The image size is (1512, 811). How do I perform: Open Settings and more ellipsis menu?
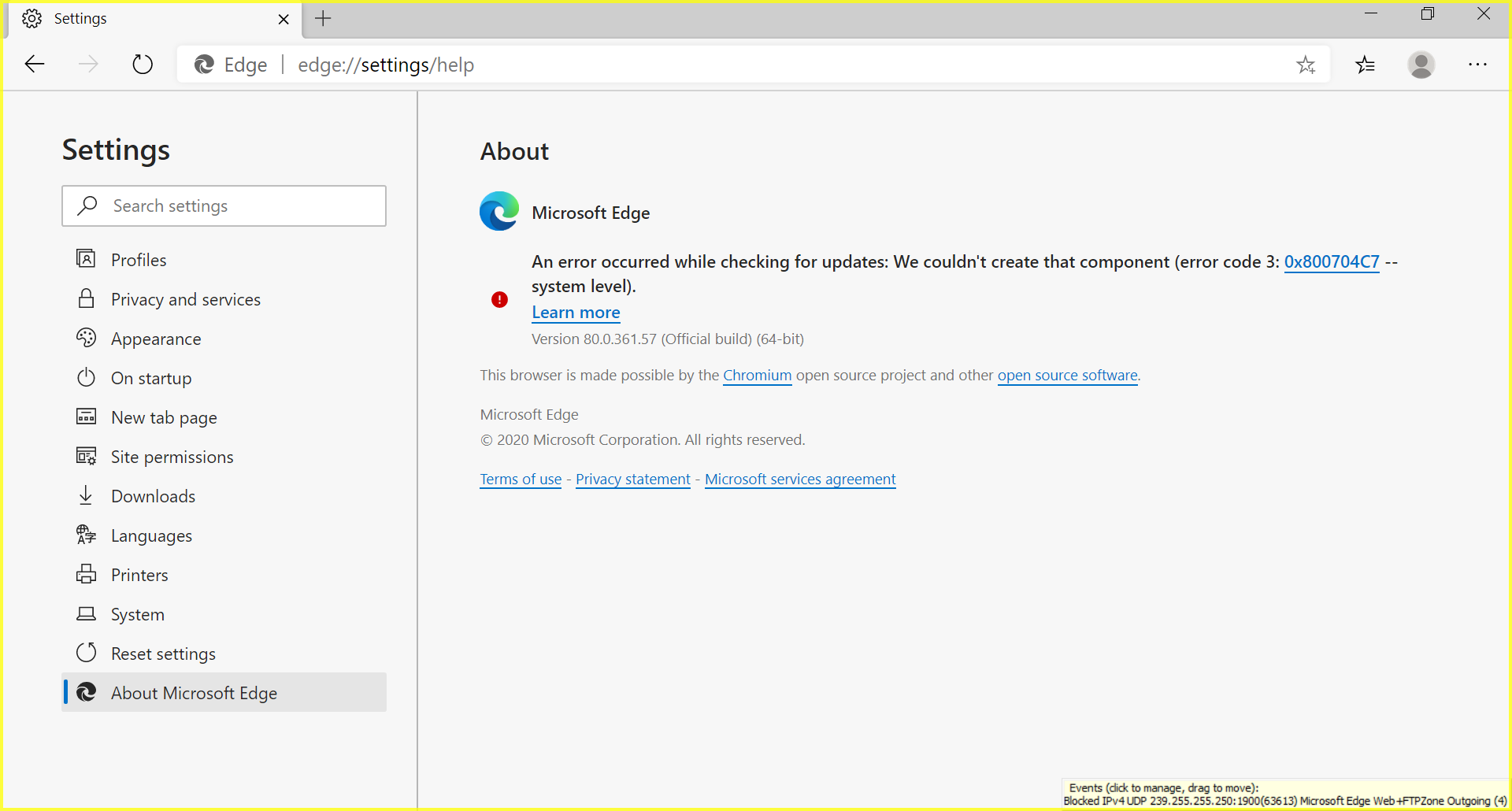(x=1478, y=65)
